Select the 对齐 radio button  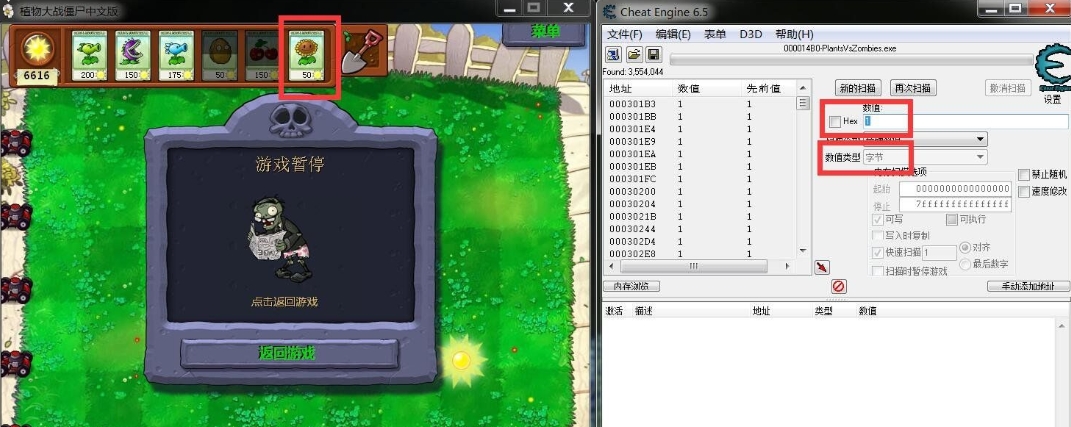coord(965,247)
